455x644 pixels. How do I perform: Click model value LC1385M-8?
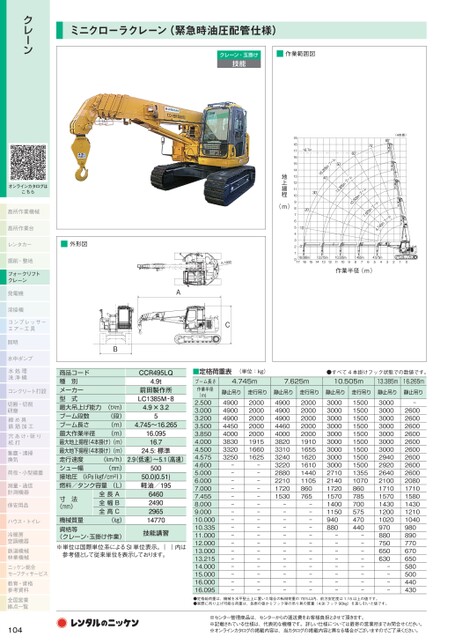[x=156, y=398]
